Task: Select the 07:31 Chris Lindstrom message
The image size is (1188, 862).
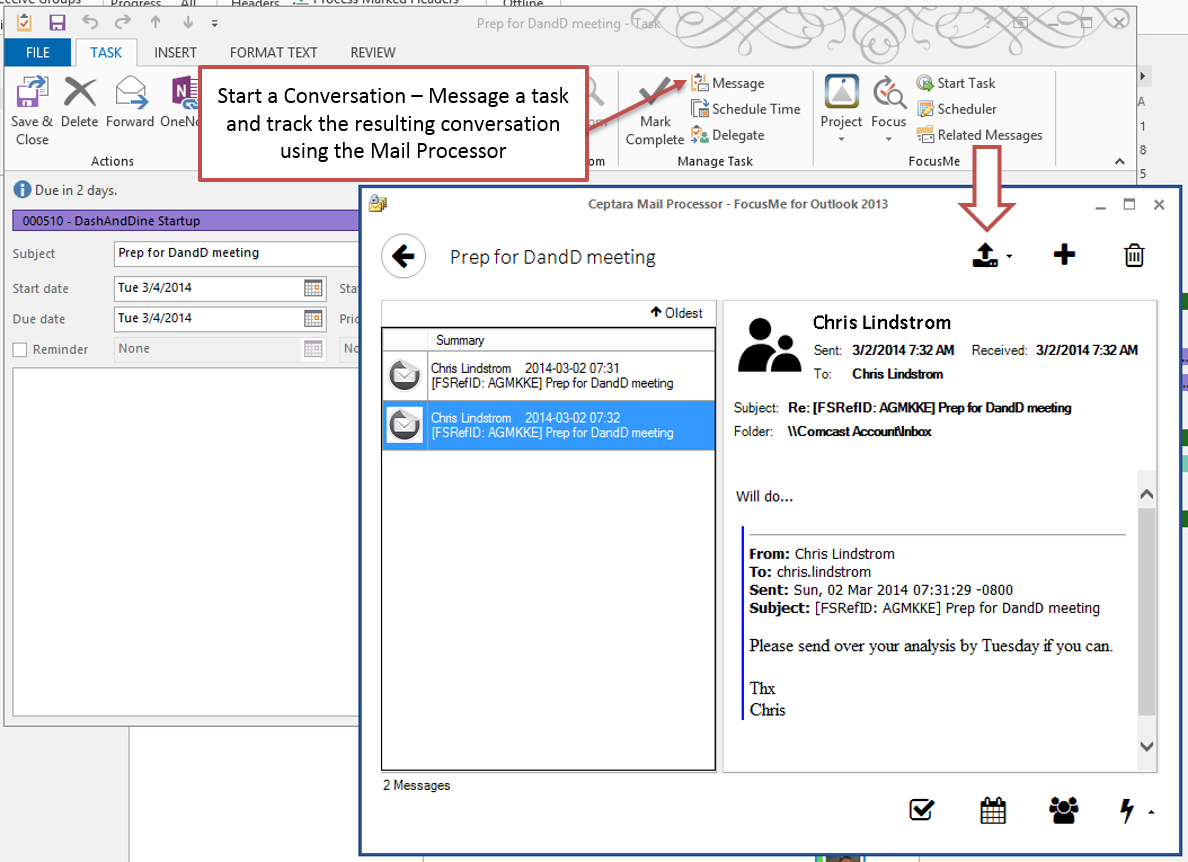Action: pyautogui.click(x=550, y=376)
